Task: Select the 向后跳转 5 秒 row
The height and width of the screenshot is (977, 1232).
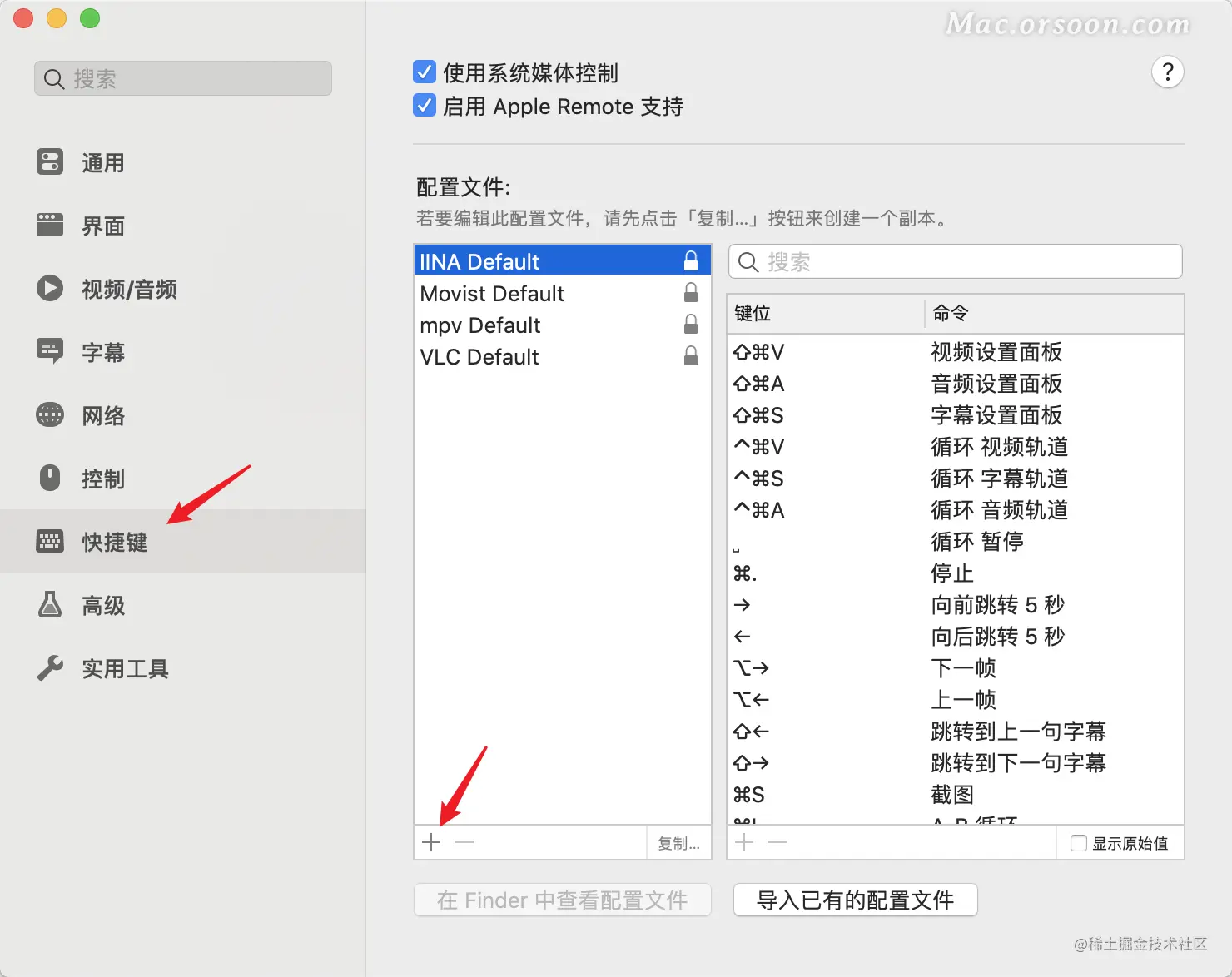Action: pos(956,637)
